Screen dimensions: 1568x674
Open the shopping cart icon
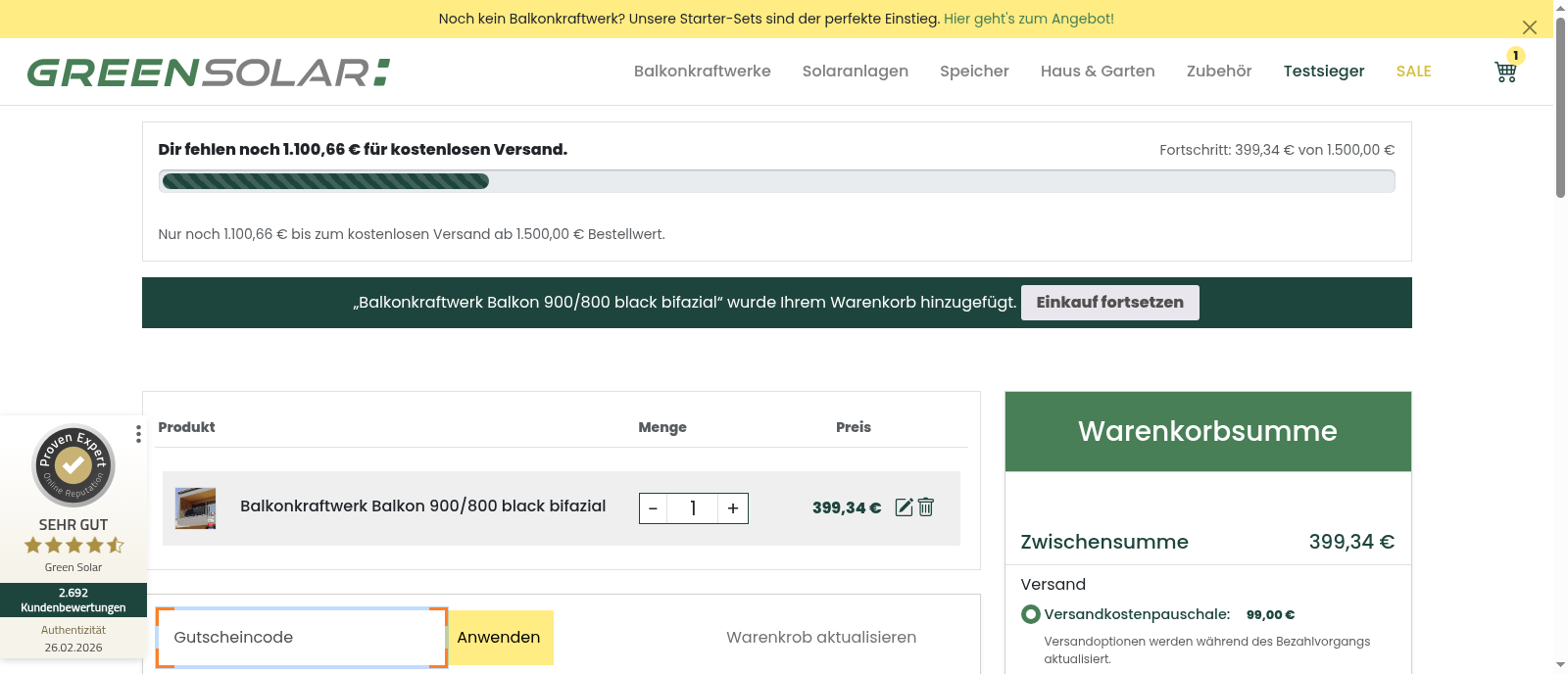pyautogui.click(x=1506, y=72)
